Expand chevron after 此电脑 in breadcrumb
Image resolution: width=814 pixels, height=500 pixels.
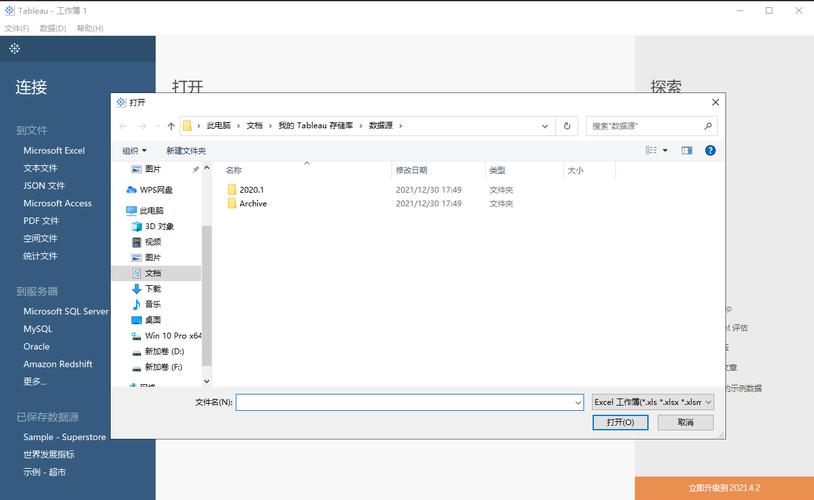click(239, 126)
